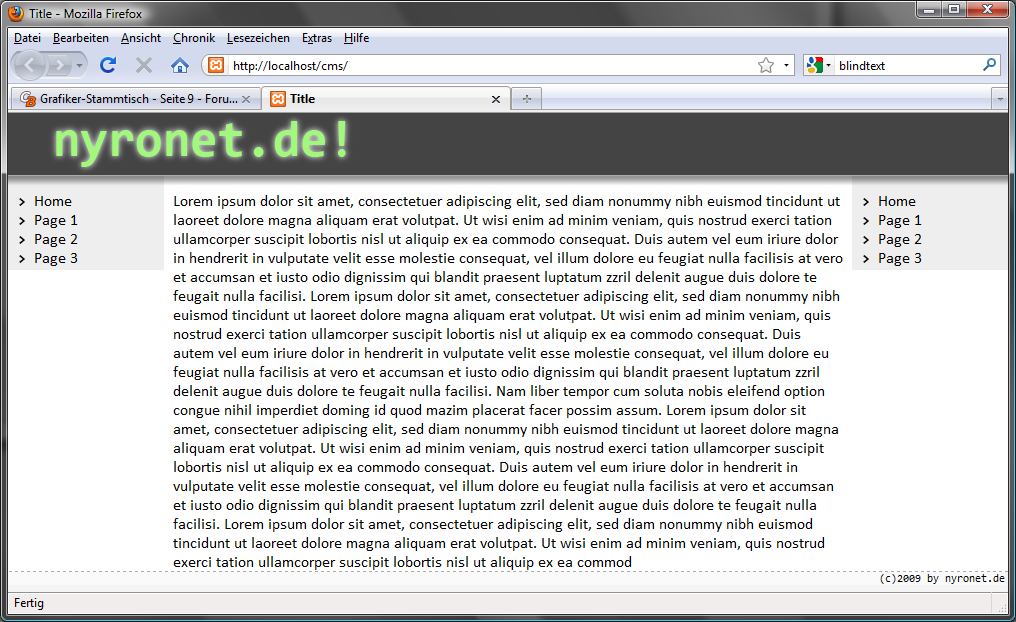Click the search magnifier icon
Viewport: 1016px width, 622px height.
pyautogui.click(x=989, y=65)
